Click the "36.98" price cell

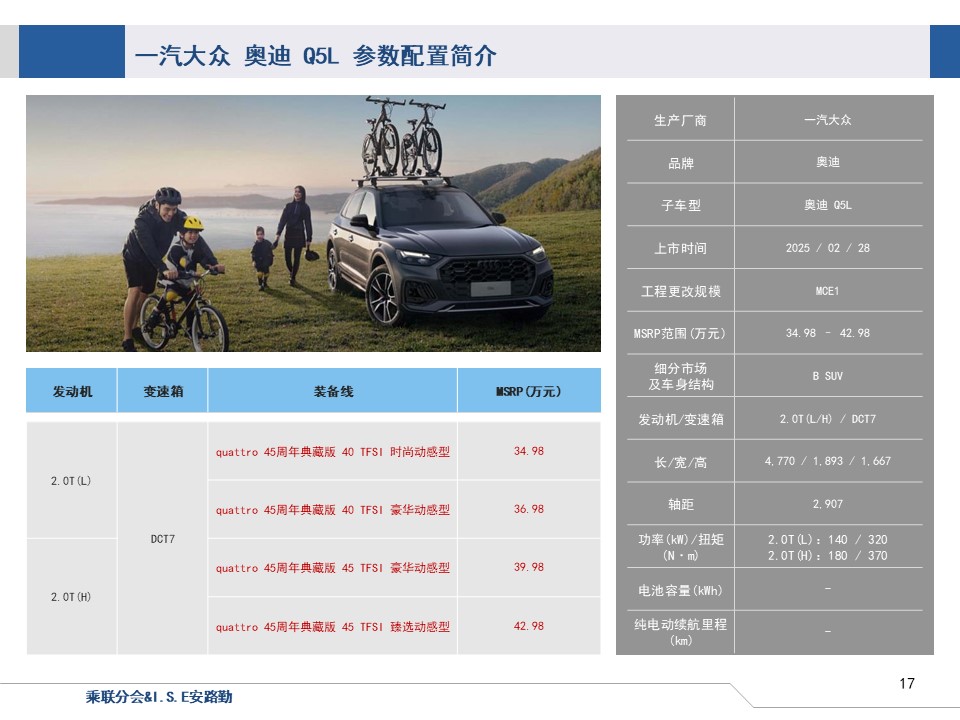[529, 509]
